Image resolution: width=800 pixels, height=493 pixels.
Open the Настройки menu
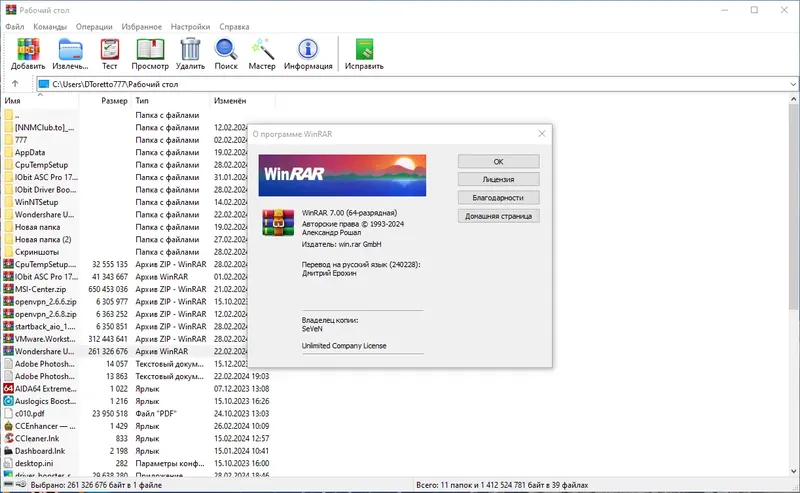(190, 27)
